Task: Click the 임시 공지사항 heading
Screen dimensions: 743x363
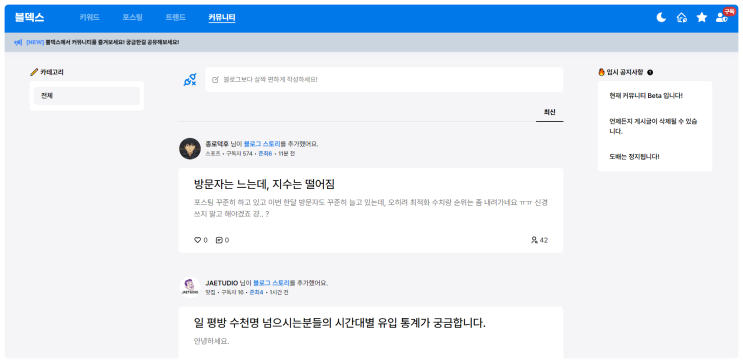Action: click(x=625, y=73)
